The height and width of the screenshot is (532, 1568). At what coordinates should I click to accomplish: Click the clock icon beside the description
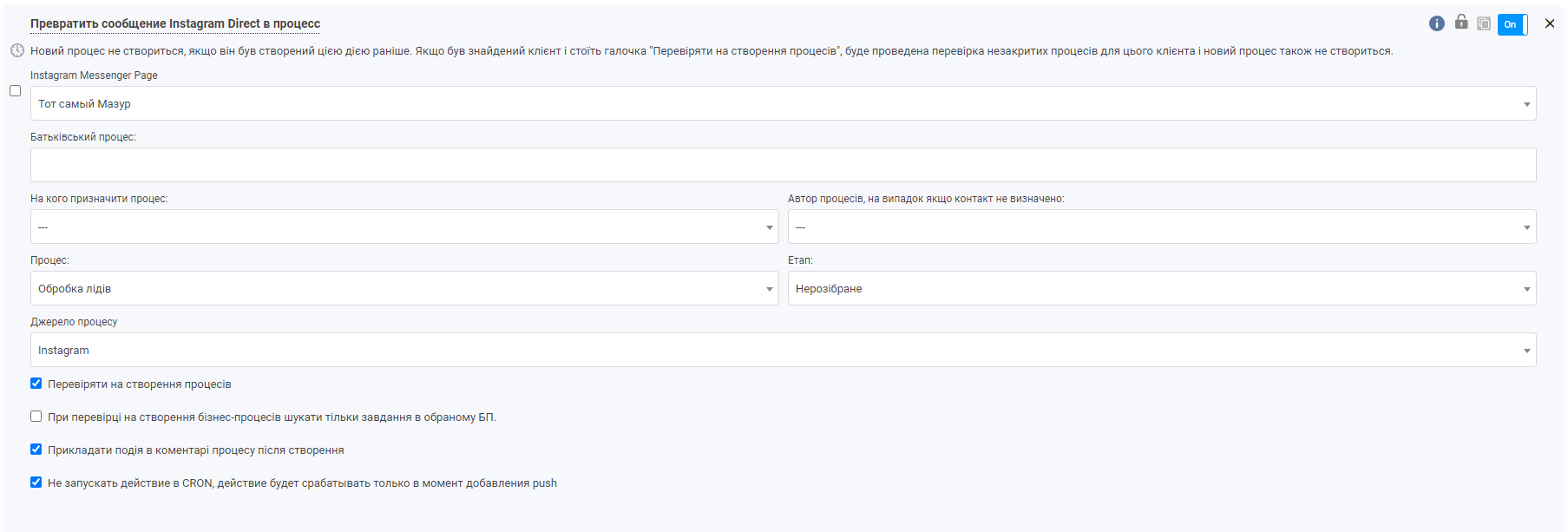point(17,50)
